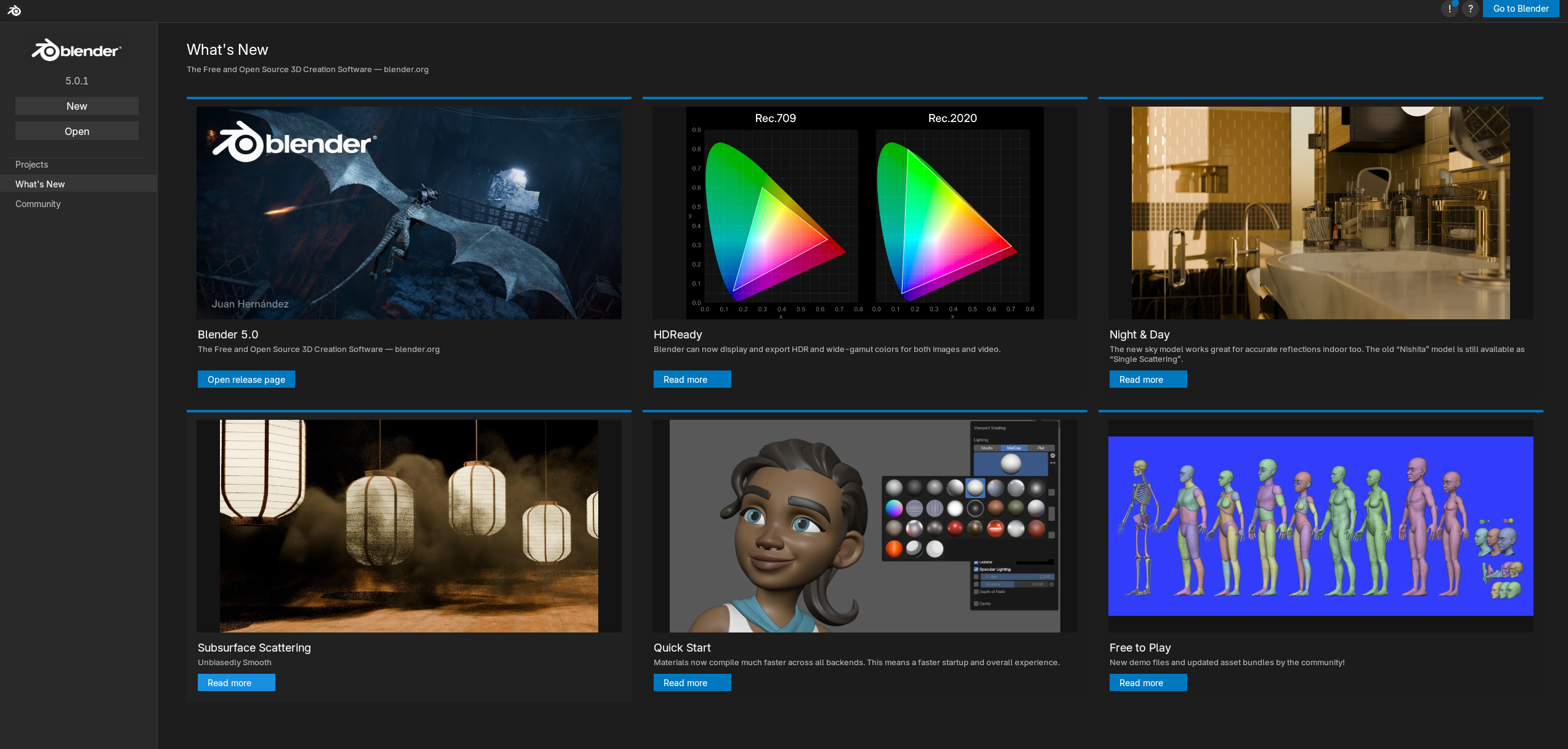Image resolution: width=1568 pixels, height=749 pixels.
Task: Click the Blender logo in the sidebar
Action: pos(76,51)
